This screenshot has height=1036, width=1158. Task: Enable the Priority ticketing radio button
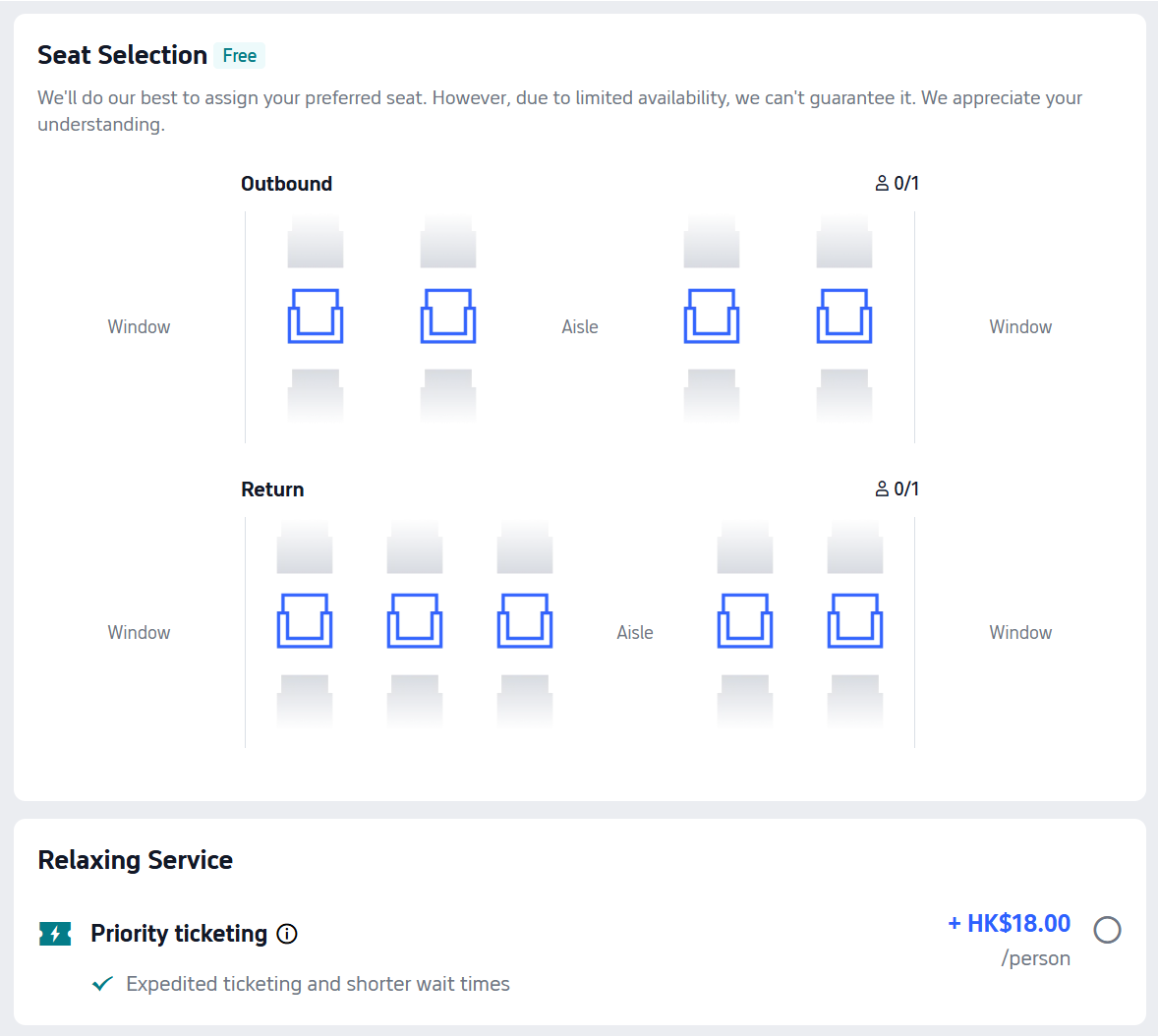tap(1107, 930)
